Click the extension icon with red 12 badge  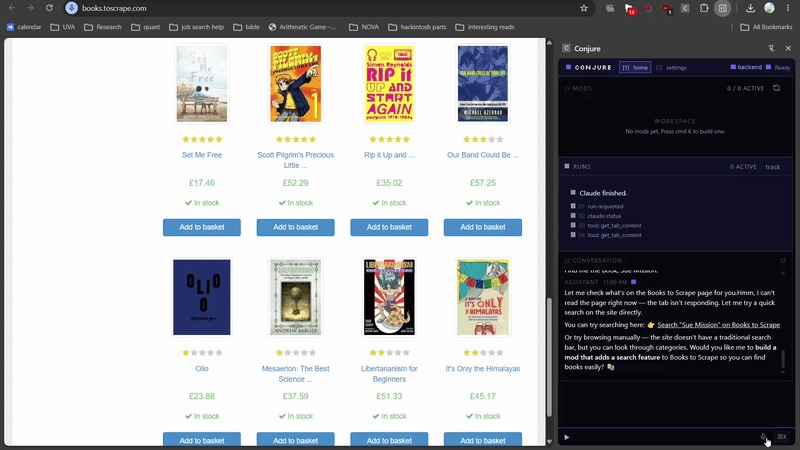click(x=630, y=9)
